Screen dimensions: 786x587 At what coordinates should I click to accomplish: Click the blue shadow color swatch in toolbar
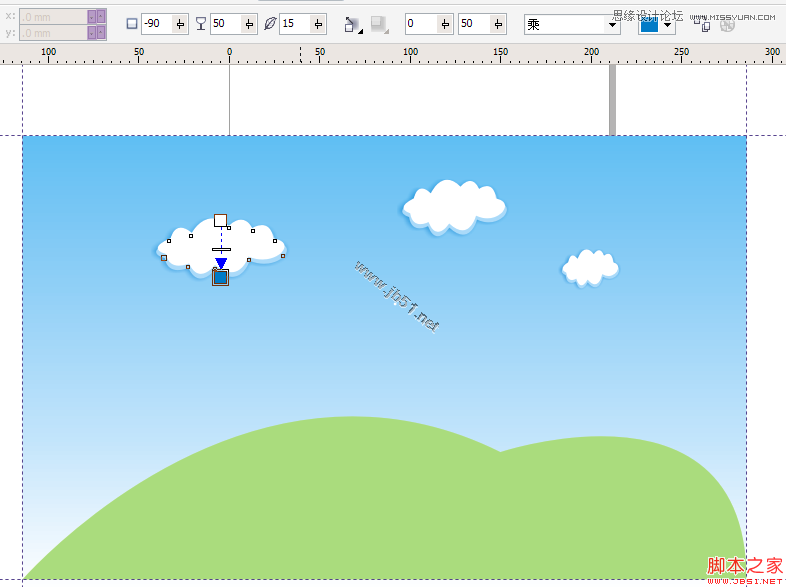(650, 25)
